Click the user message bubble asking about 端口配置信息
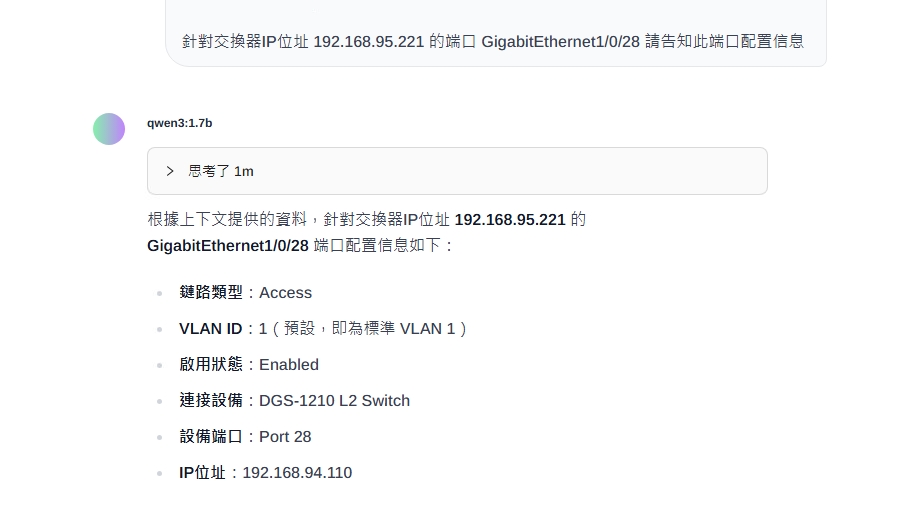Image resolution: width=897 pixels, height=506 pixels. 496,33
